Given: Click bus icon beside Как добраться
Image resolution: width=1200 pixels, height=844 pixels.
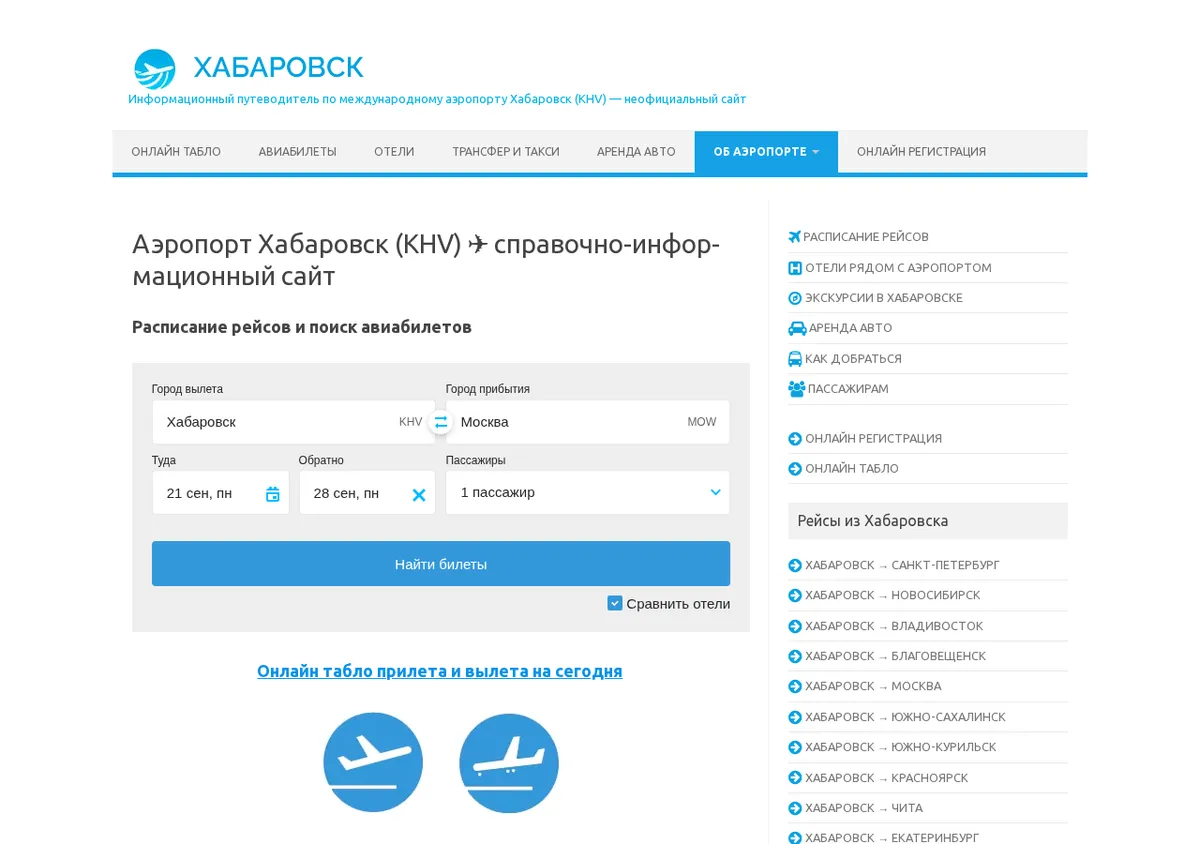Looking at the screenshot, I should coord(795,358).
